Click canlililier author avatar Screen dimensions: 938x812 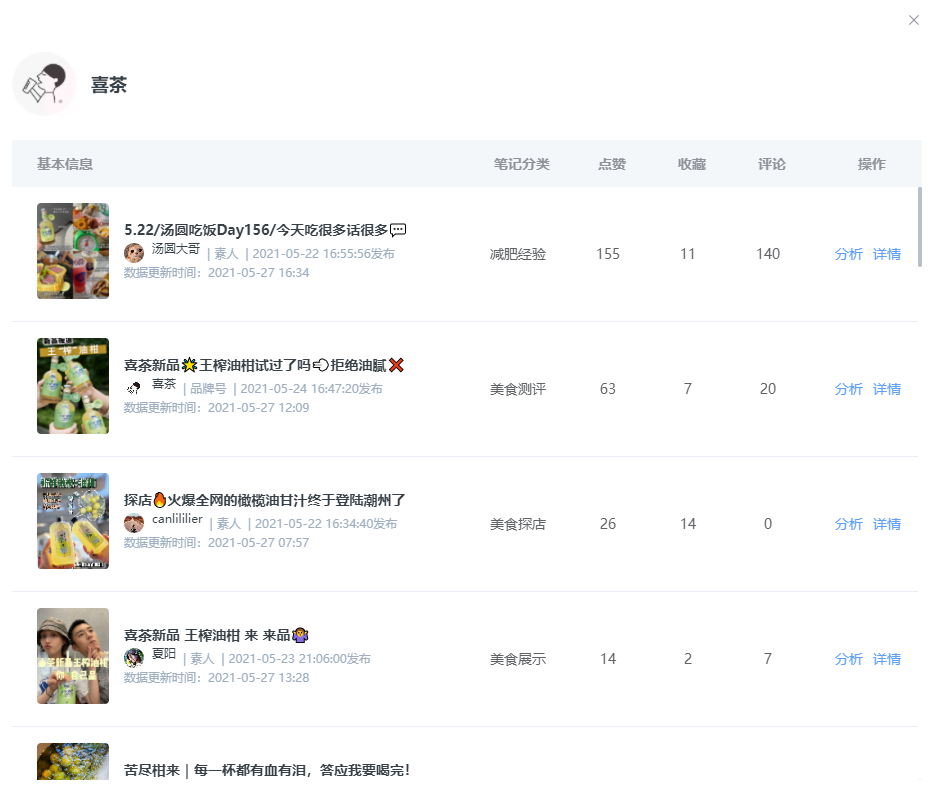coord(134,523)
